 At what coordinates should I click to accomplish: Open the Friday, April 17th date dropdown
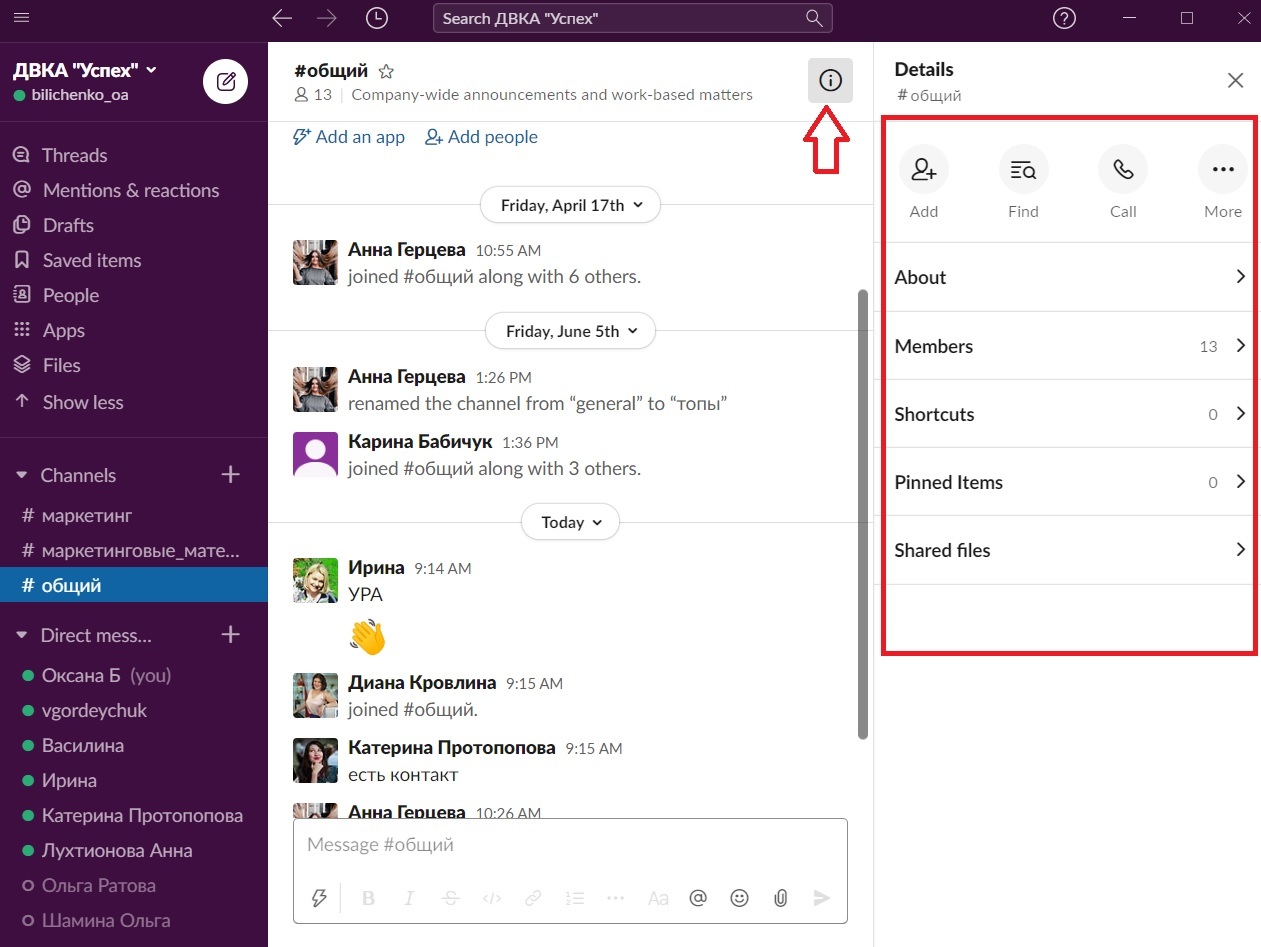[570, 205]
